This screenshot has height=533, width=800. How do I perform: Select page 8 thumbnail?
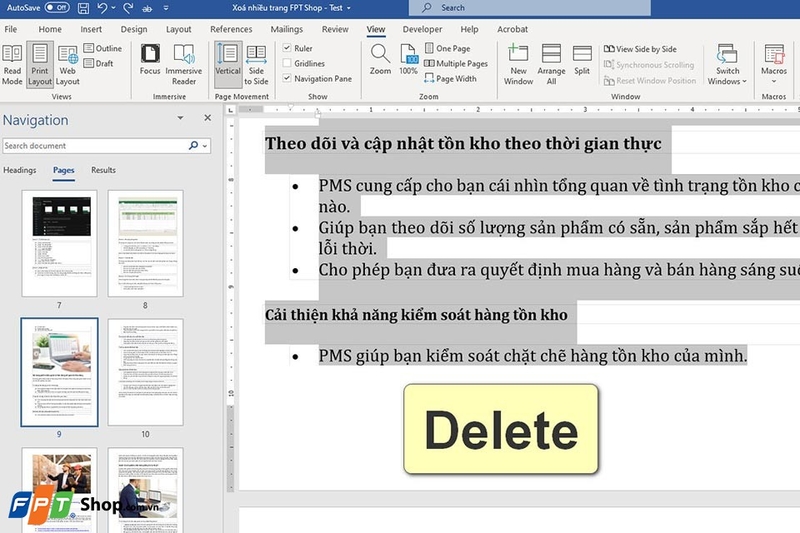point(145,243)
